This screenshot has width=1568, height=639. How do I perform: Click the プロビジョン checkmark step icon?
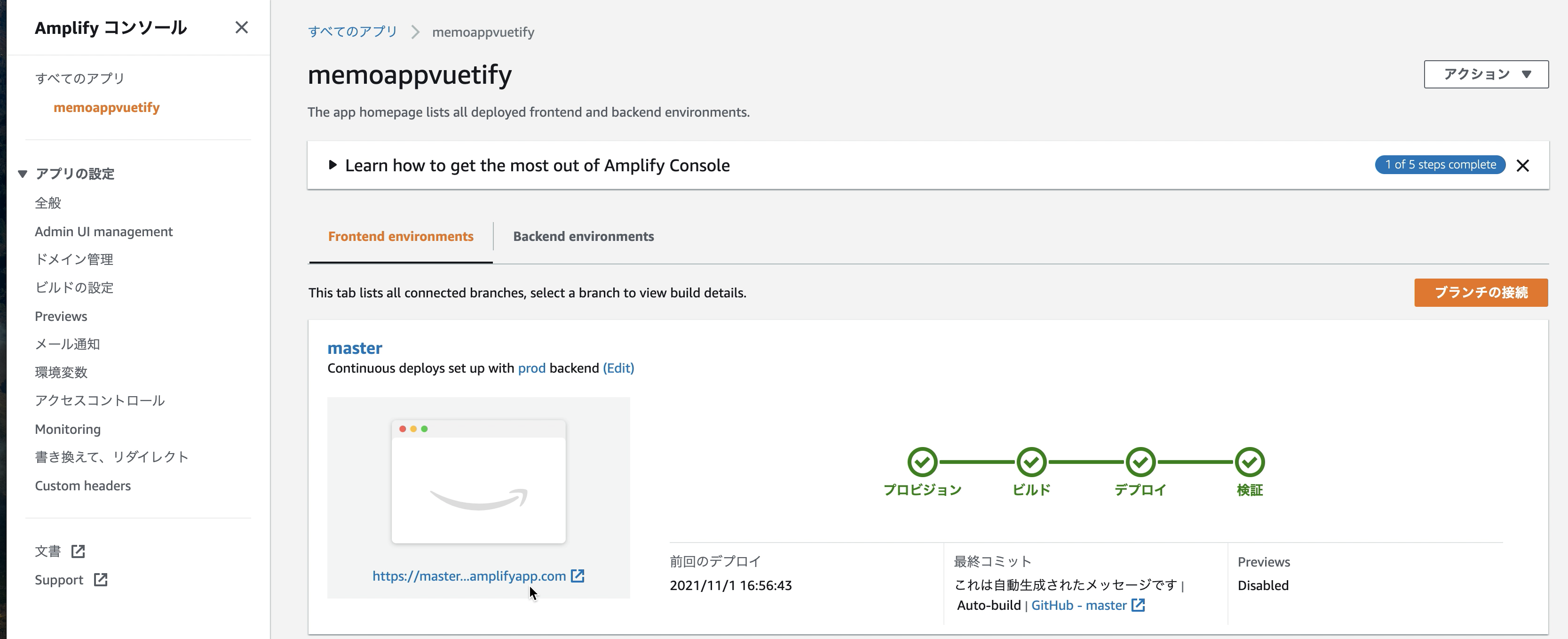922,463
